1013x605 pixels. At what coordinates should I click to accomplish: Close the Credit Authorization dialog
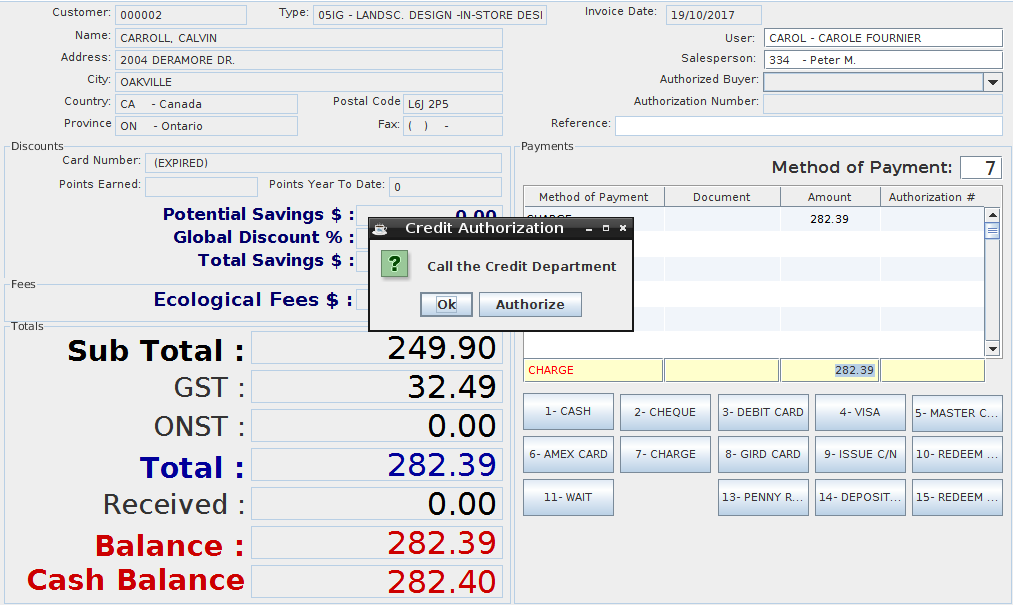623,228
